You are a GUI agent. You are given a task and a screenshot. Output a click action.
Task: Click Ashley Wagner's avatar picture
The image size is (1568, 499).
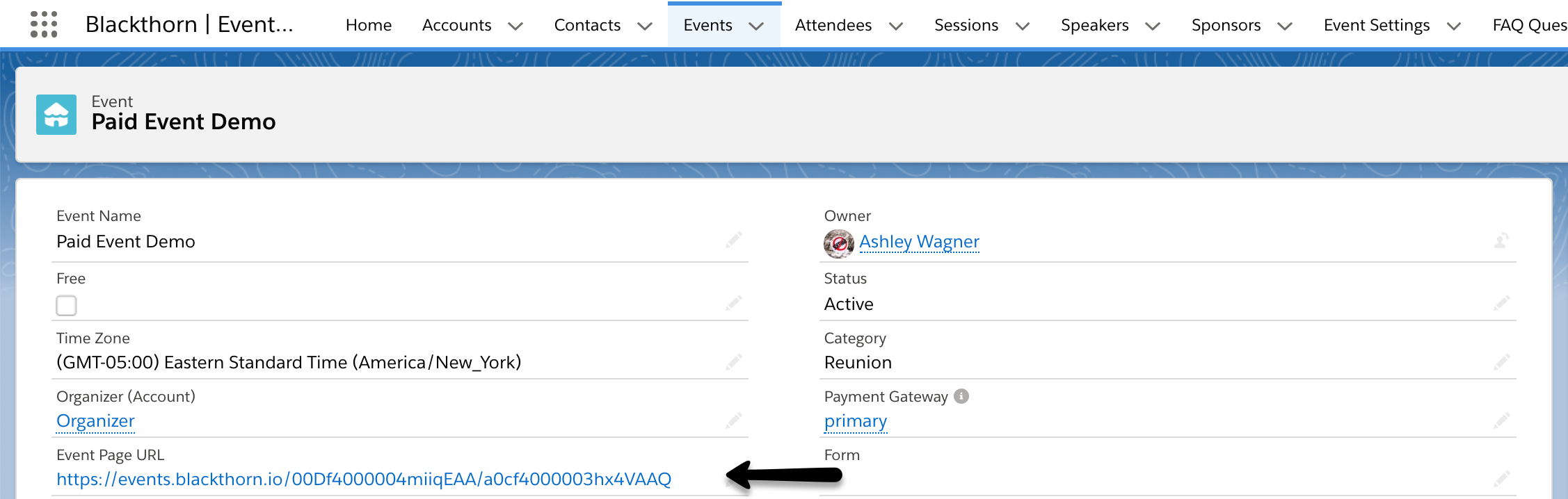[x=839, y=244]
